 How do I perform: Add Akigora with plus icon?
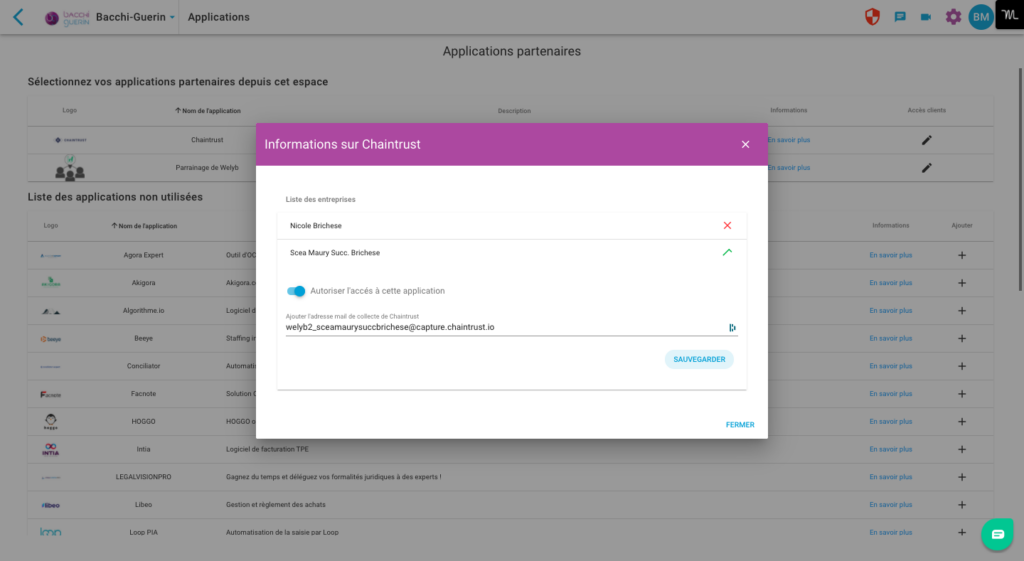[961, 283]
